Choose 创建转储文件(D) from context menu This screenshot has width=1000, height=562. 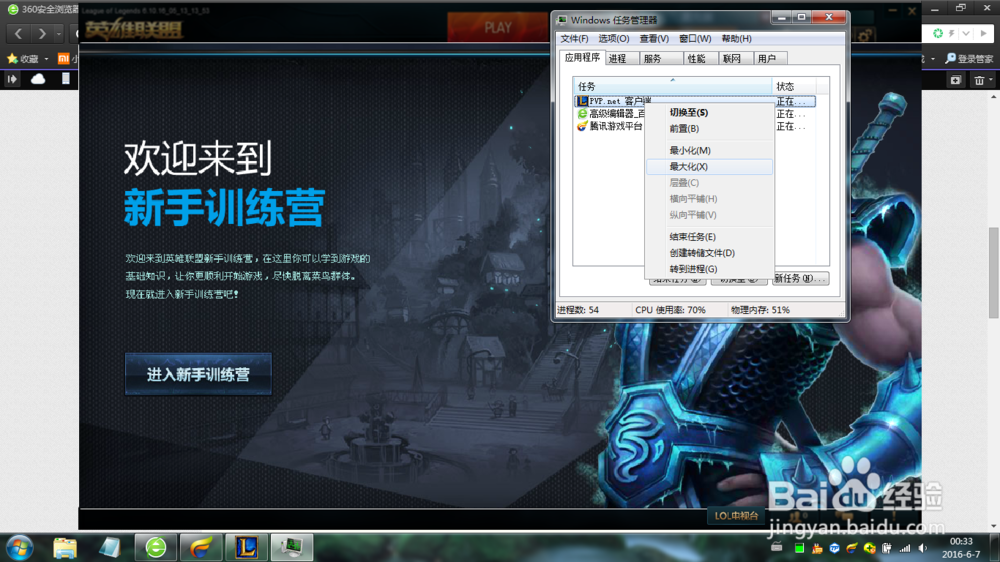point(709,253)
